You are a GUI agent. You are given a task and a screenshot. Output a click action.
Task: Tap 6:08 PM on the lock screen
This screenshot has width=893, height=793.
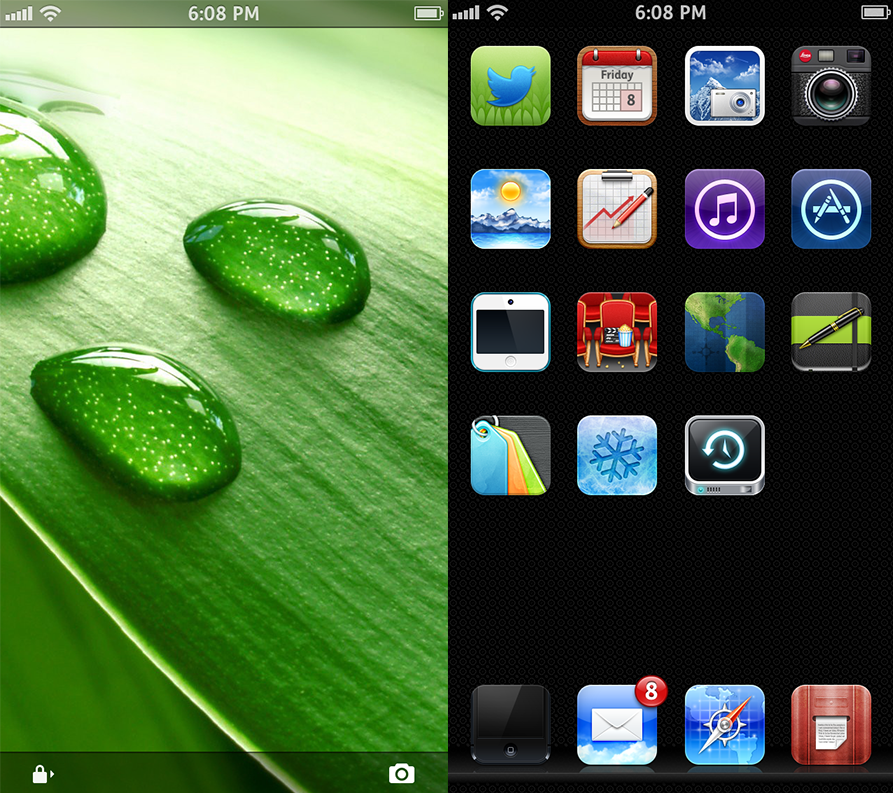[x=224, y=14]
